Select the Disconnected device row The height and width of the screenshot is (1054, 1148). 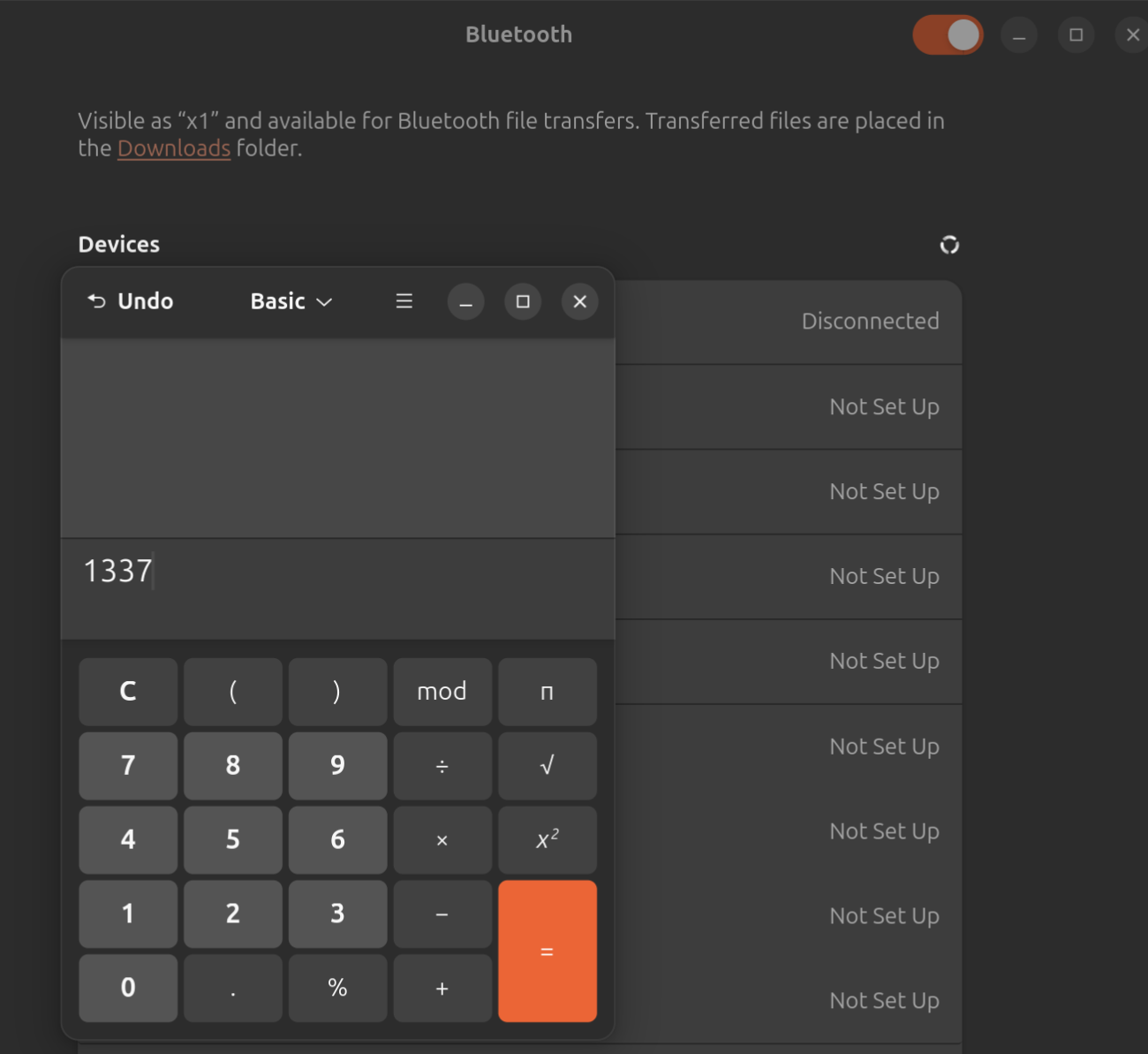click(x=786, y=322)
